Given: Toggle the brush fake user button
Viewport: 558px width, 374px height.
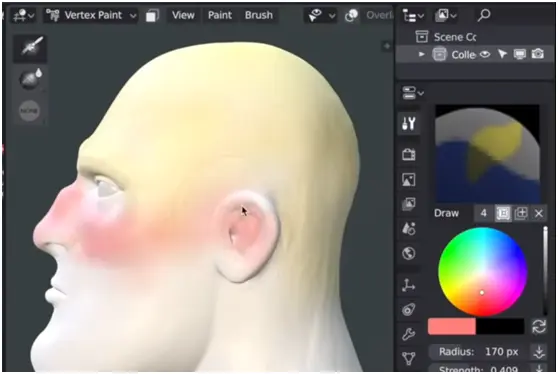Looking at the screenshot, I should 503,213.
